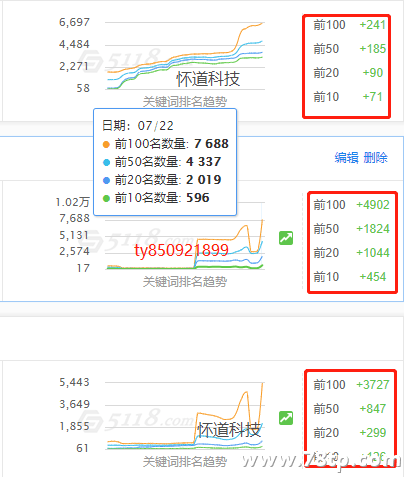The width and height of the screenshot is (404, 477).
Task: Click the 3,649 axis label
Action: pos(75,404)
